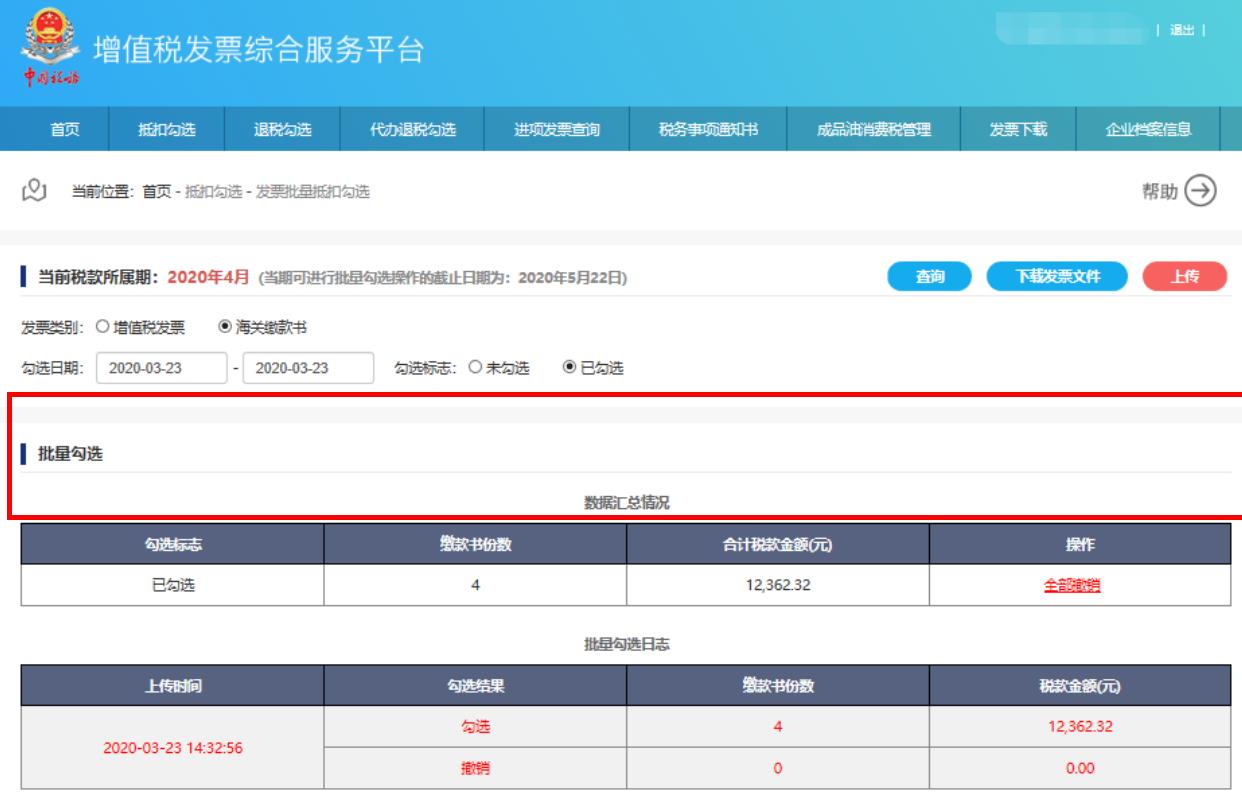Choose 已勾选 status radio button
1242x798 pixels.
(571, 367)
